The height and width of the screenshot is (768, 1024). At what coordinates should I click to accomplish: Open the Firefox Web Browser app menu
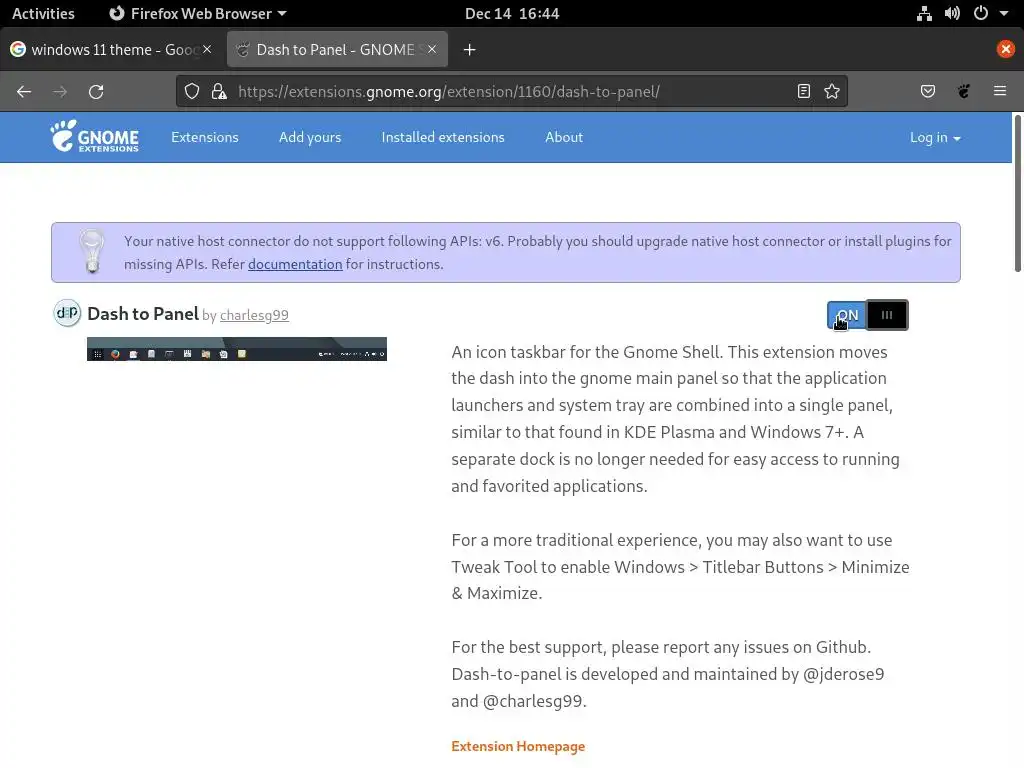coord(197,13)
